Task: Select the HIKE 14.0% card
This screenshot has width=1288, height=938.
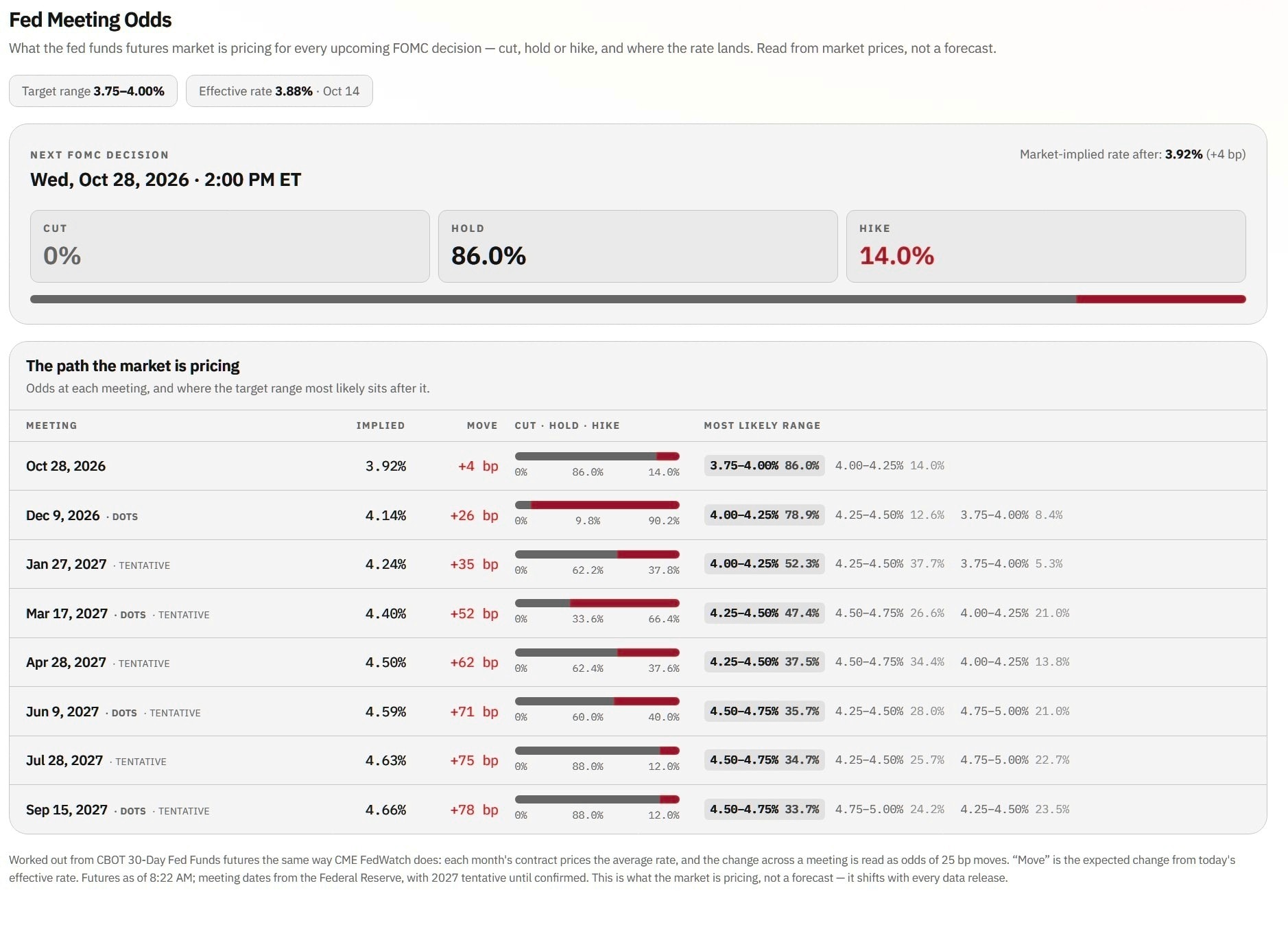Action: 1046,246
